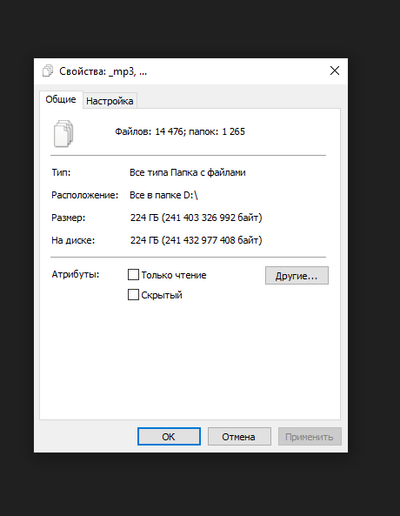Enable the Только чтение checkbox
This screenshot has height=516, width=400.
(133, 275)
